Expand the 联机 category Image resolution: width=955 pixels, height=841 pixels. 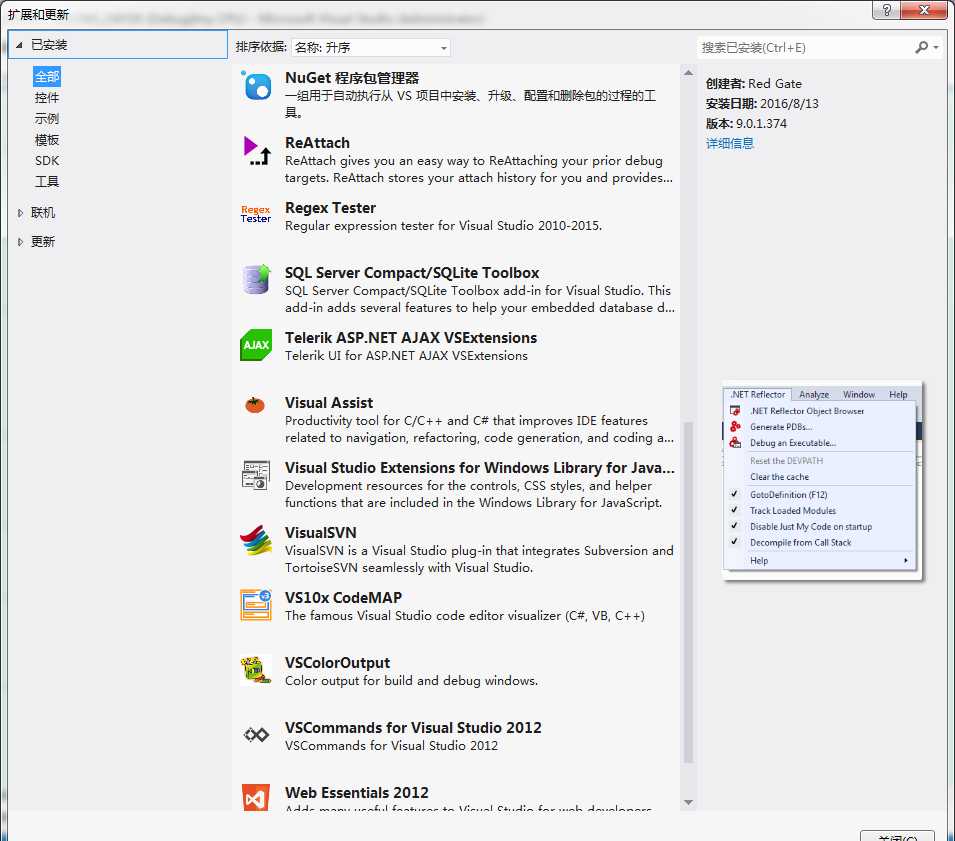[x=20, y=213]
